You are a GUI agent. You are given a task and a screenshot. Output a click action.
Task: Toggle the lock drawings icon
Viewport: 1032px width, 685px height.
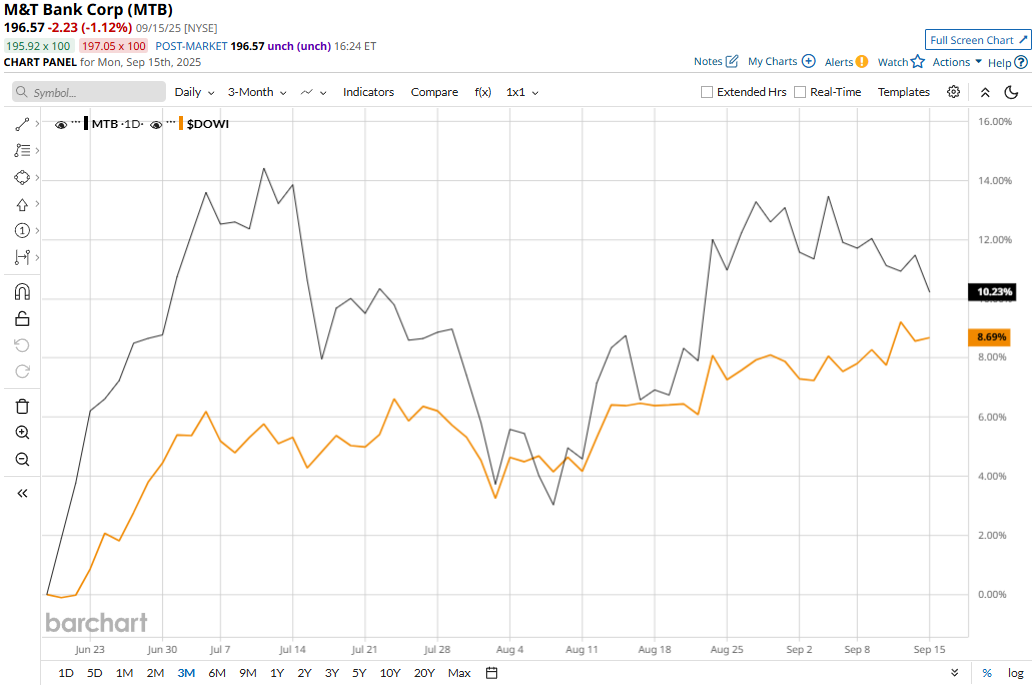click(x=22, y=318)
